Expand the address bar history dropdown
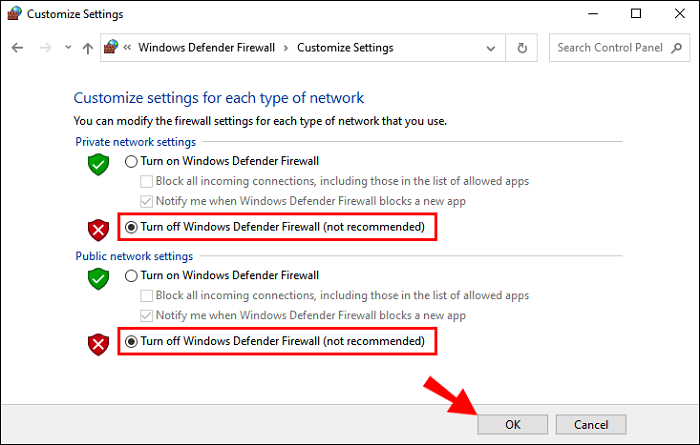 click(x=490, y=48)
